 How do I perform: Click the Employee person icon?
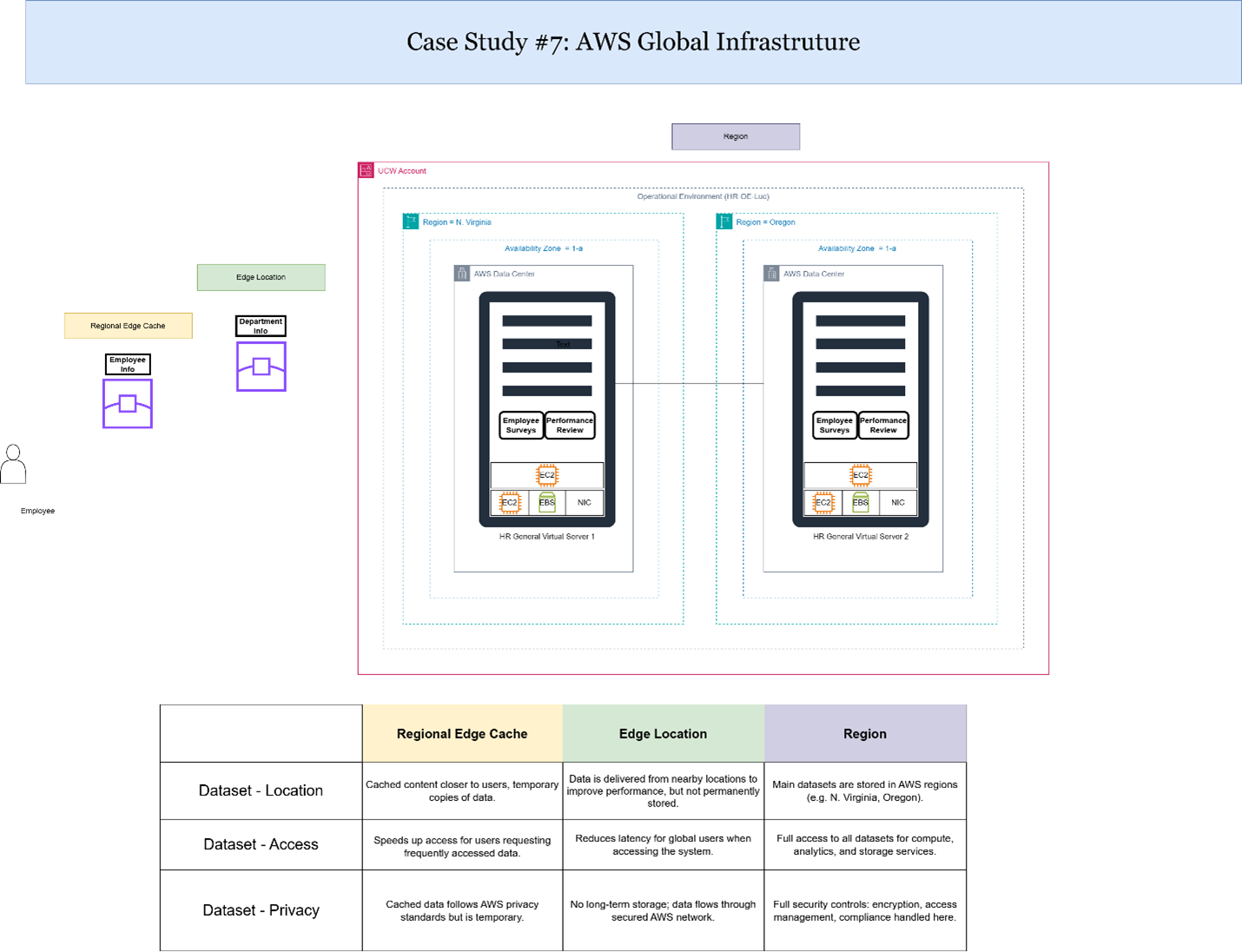pos(13,464)
